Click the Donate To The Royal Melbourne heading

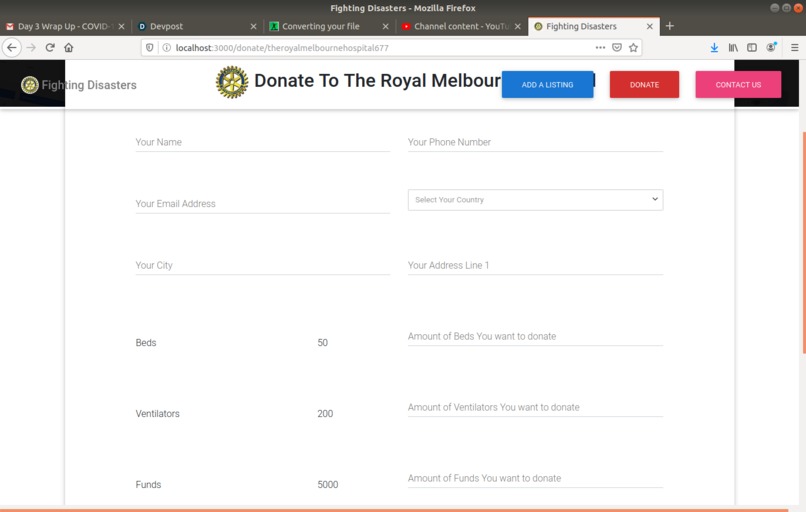point(377,81)
